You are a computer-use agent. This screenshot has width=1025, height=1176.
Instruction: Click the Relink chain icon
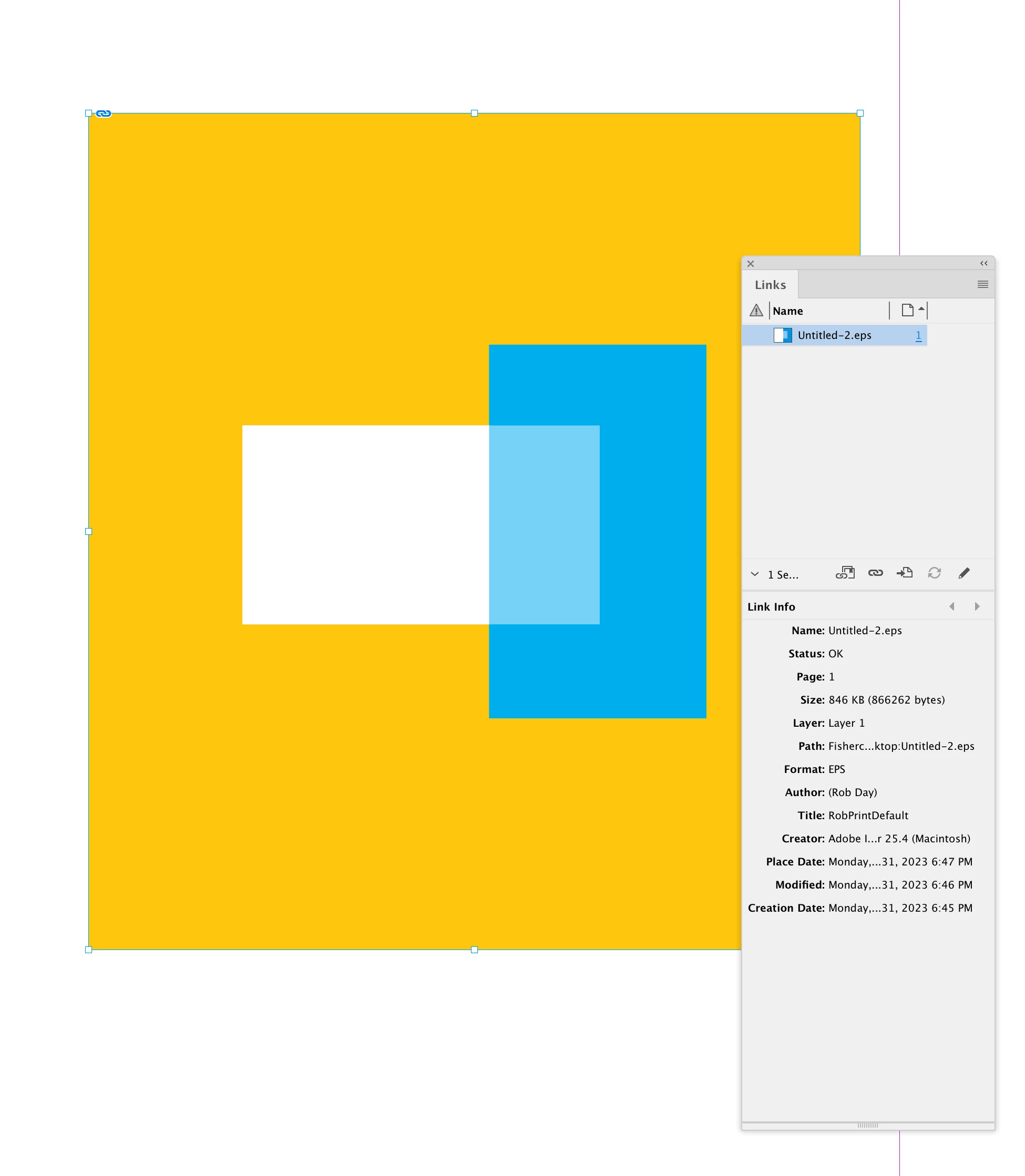point(875,573)
